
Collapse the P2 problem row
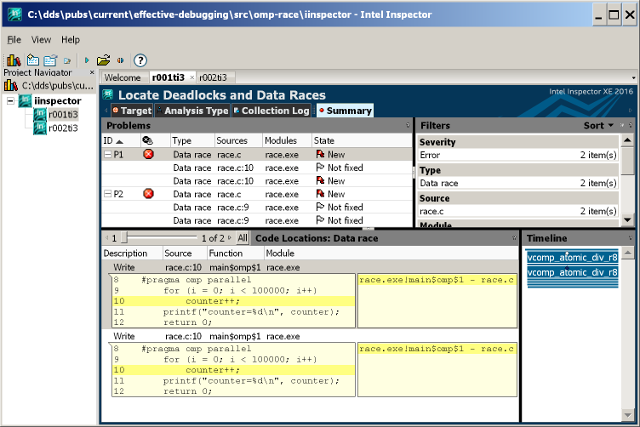[x=108, y=194]
